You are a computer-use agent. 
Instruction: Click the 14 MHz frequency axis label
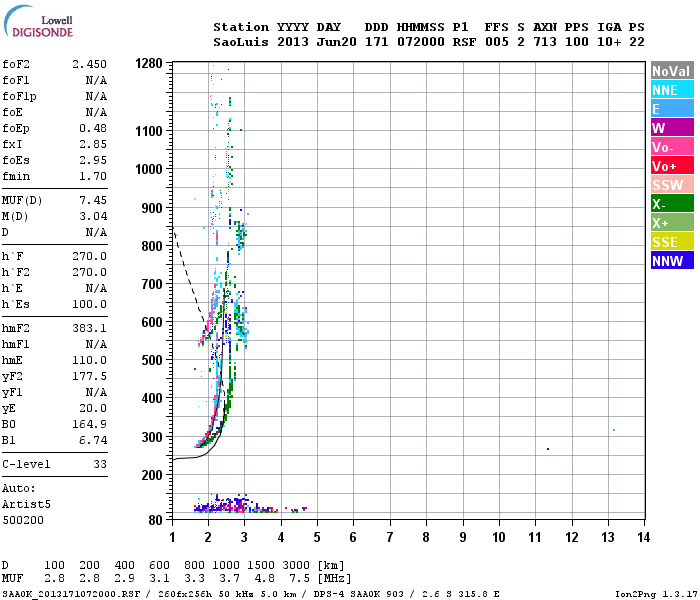point(644,537)
